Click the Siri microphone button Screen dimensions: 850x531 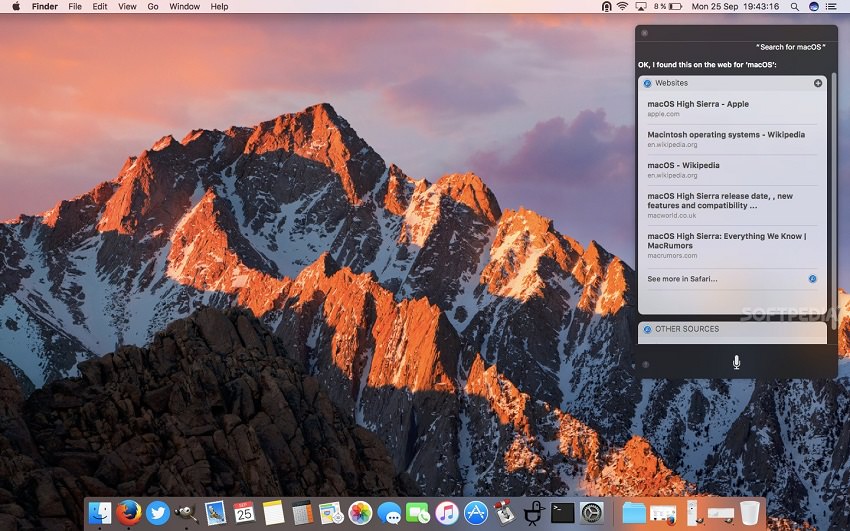pyautogui.click(x=736, y=362)
